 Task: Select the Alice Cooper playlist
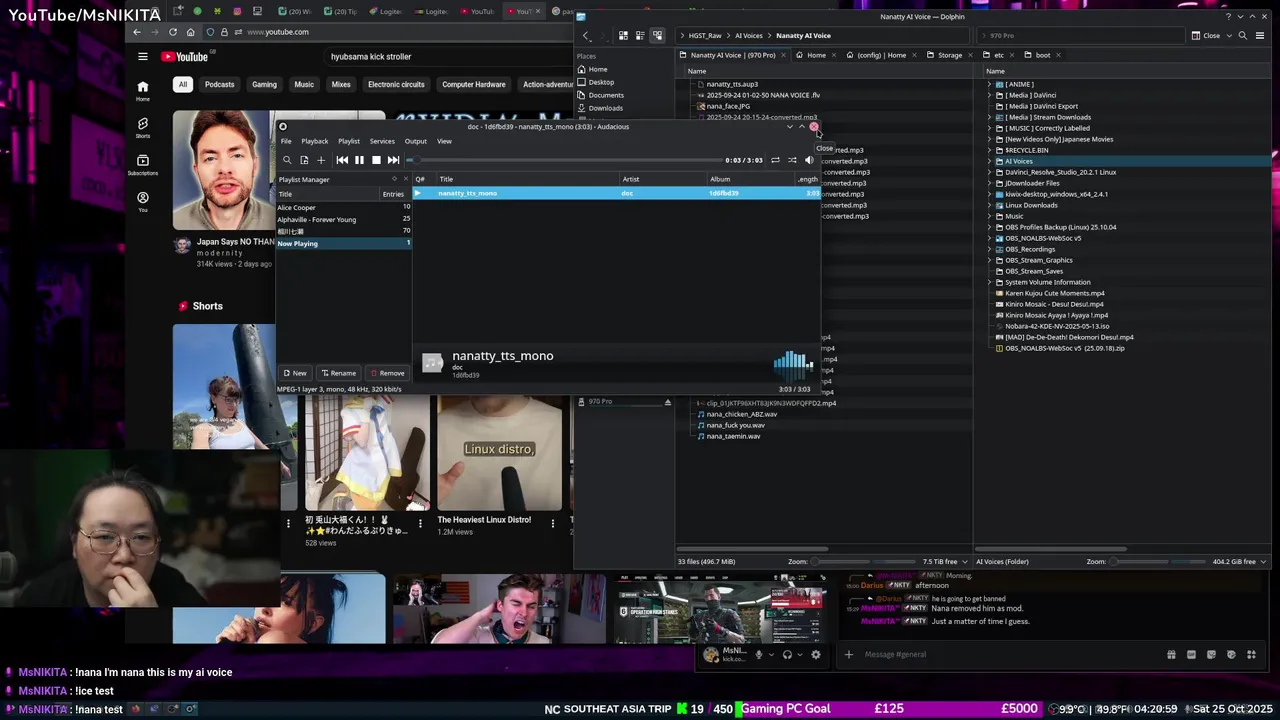344,207
